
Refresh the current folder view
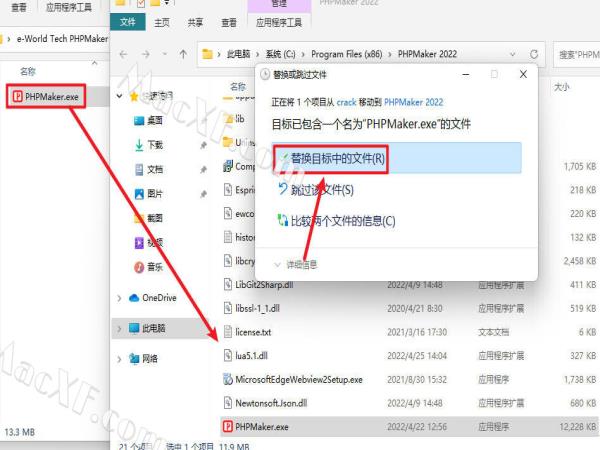pyautogui.click(x=534, y=54)
